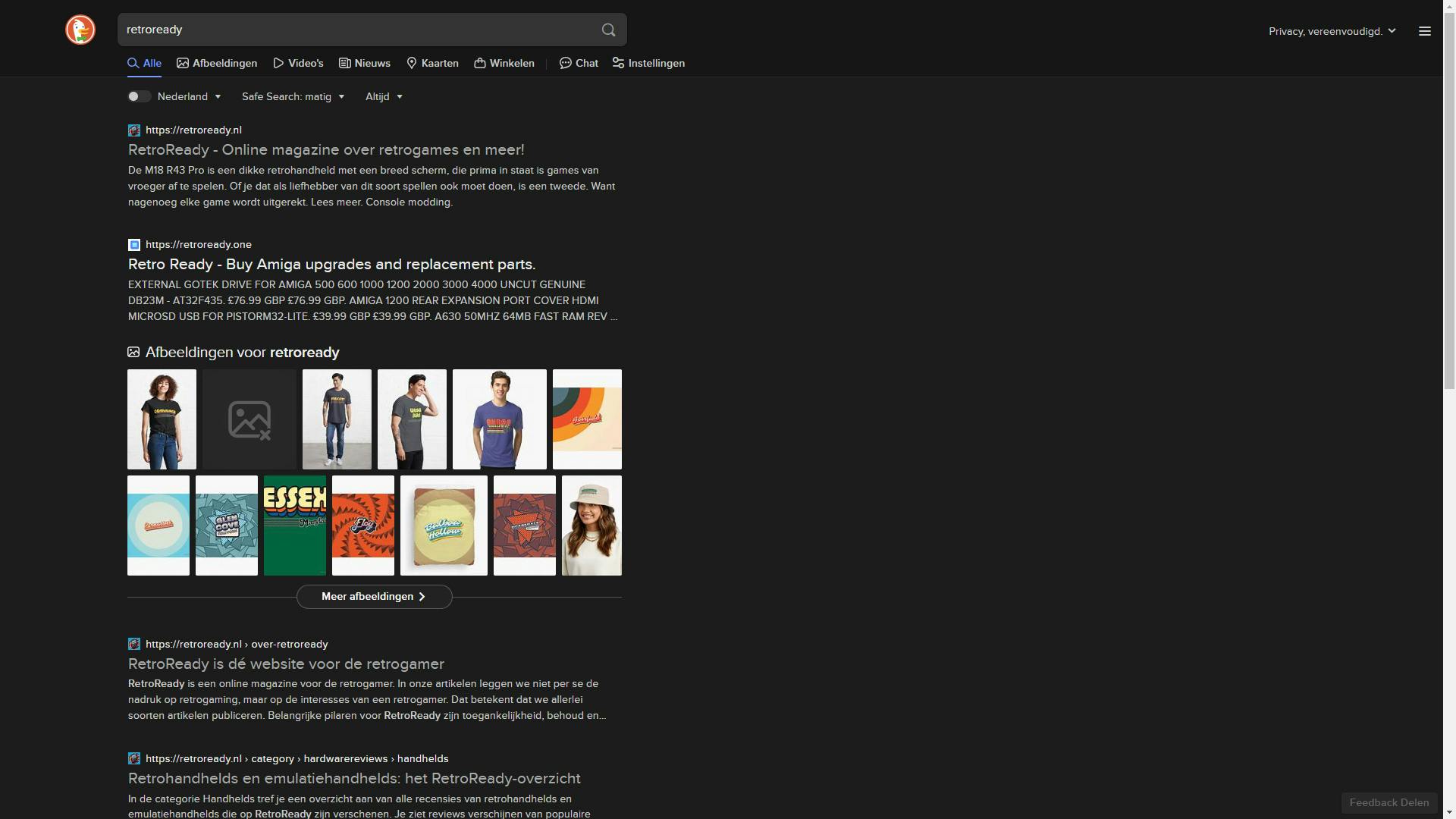Click the Meer afbeeldingen button

374,597
